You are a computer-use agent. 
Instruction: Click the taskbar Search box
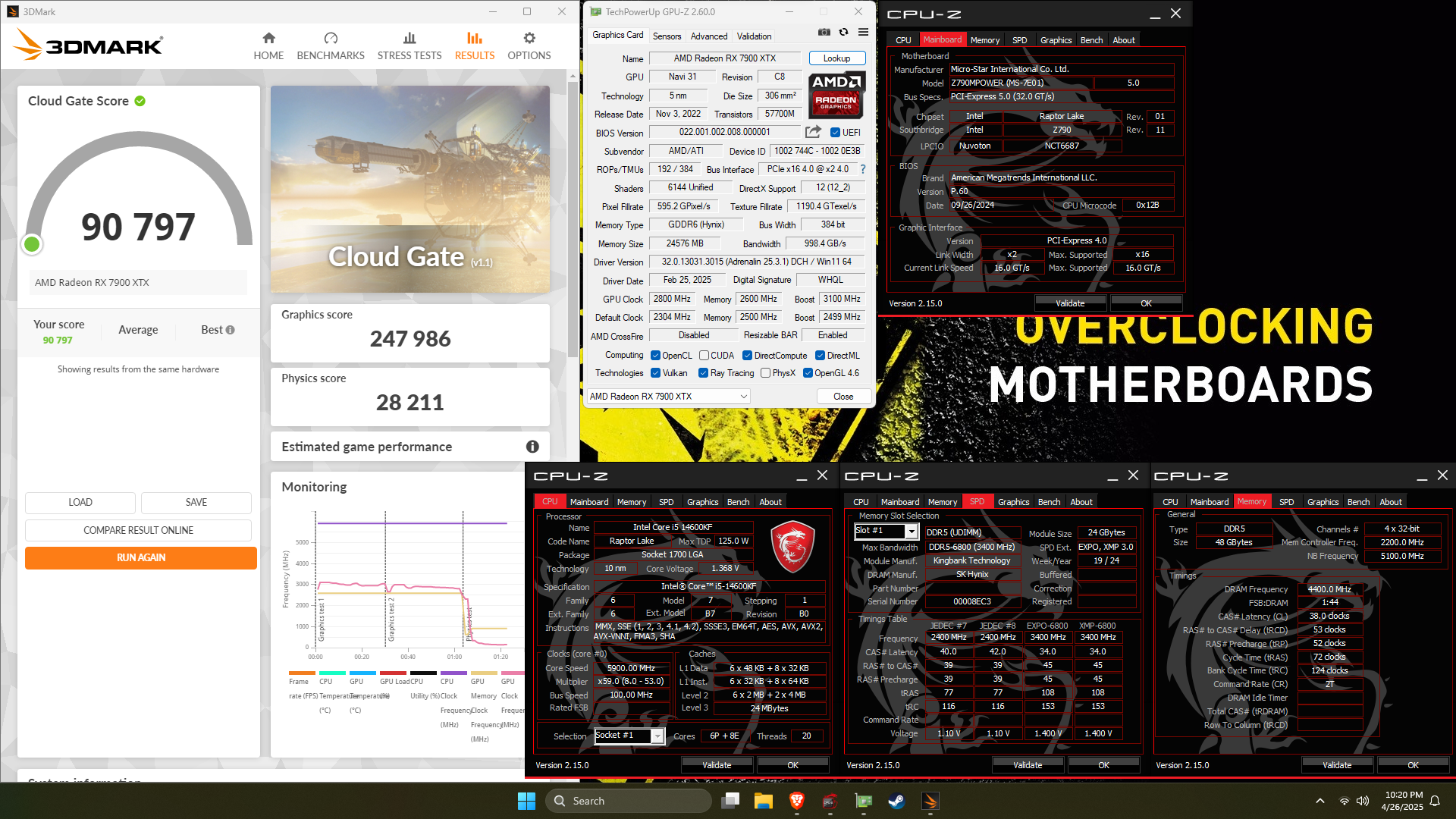coord(629,801)
